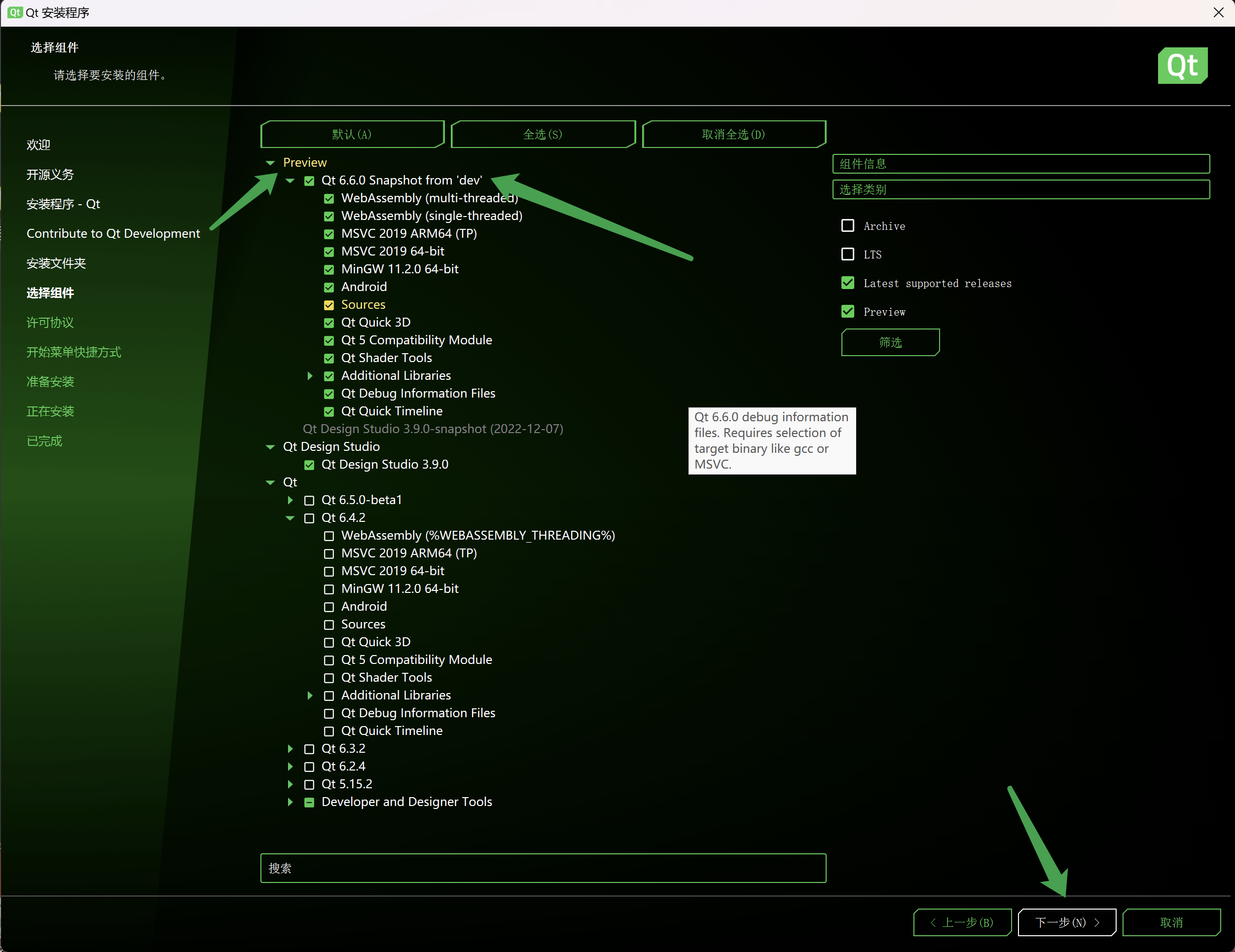1235x952 pixels.
Task: Select Qt Debug Information Files under Qt 6.6.0
Action: point(418,394)
